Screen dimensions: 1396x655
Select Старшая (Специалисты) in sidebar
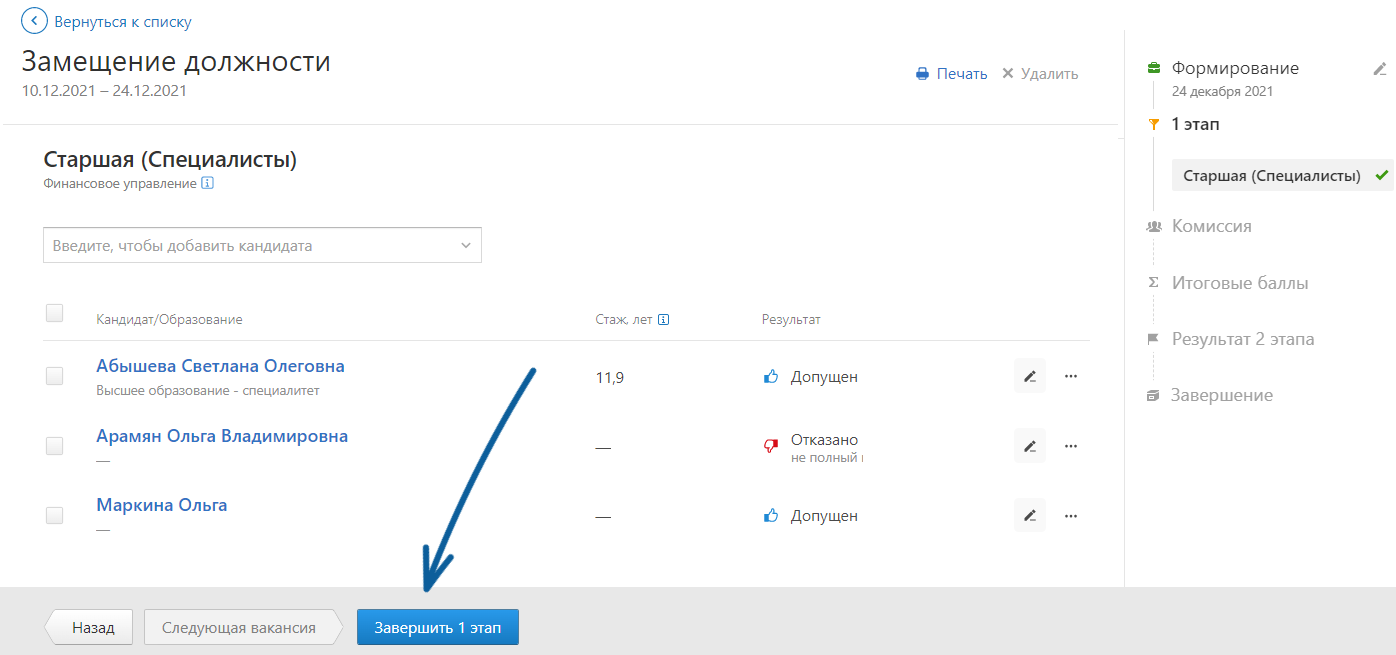tap(1282, 175)
